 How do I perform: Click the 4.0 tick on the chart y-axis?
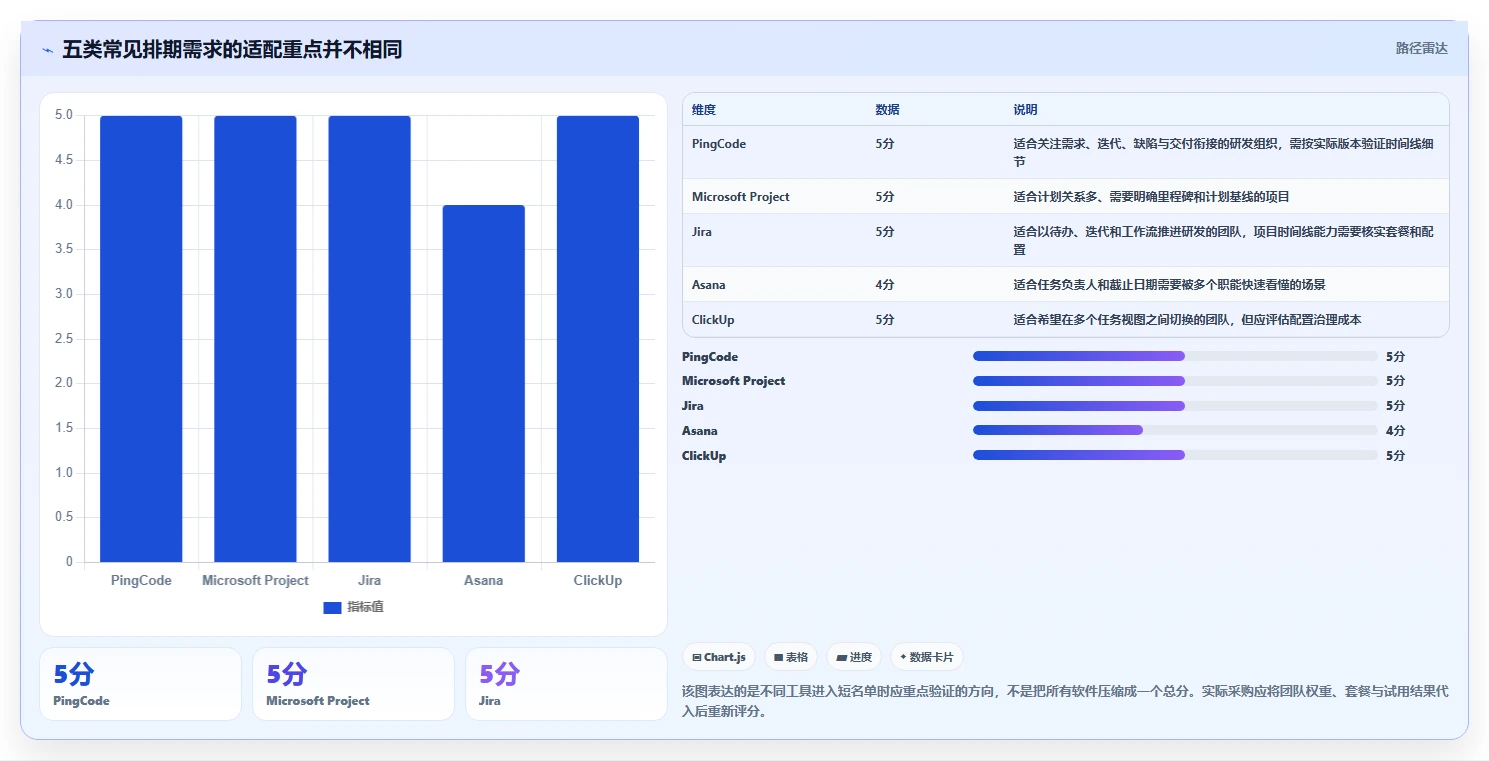(63, 205)
